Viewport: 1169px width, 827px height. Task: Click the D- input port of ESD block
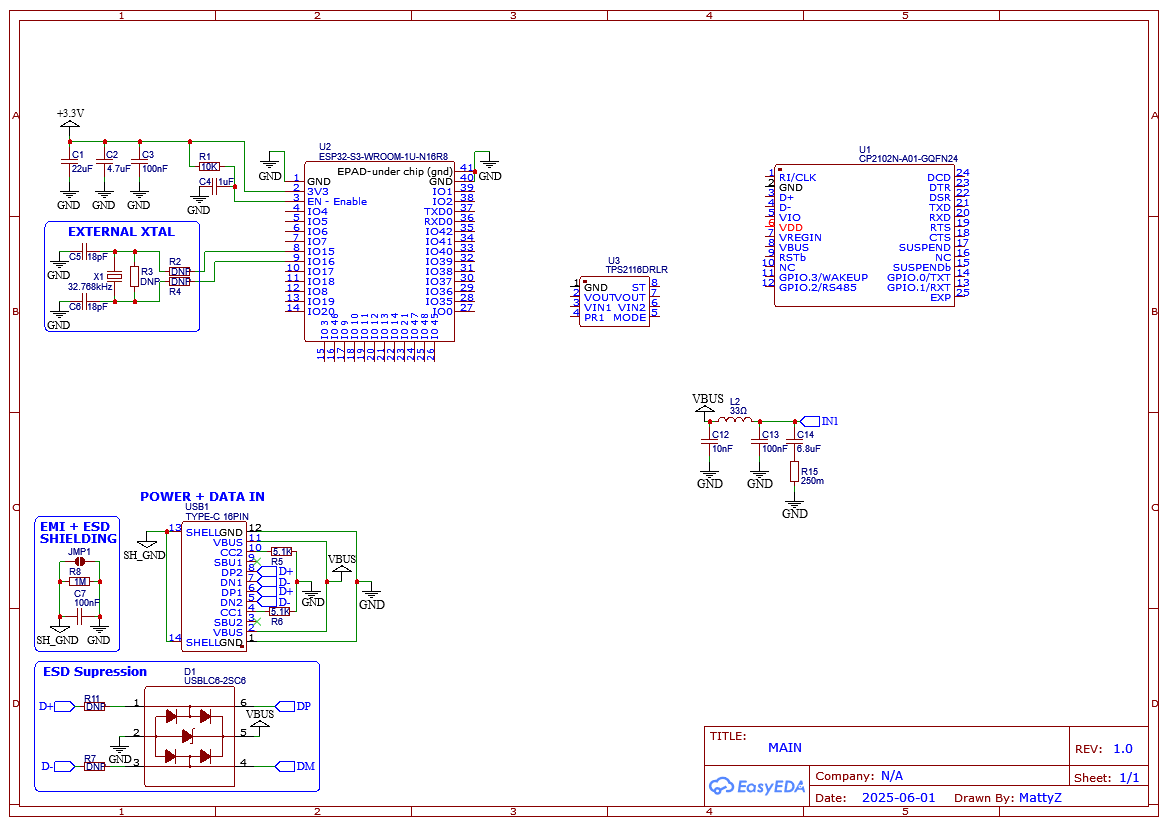point(57,766)
